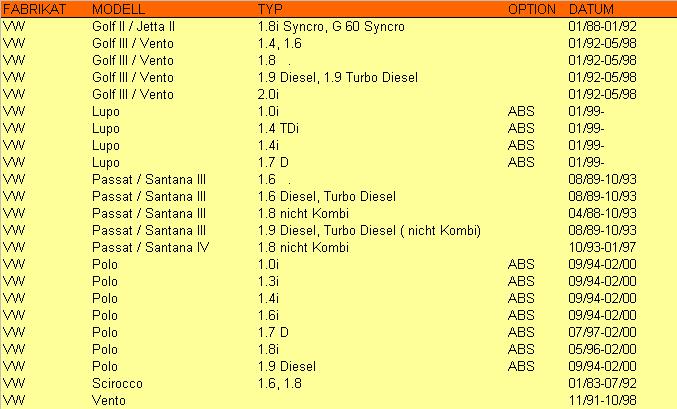Click Passat / Santana IV model cell
Viewport: 677px width, 409px height.
tap(150, 247)
